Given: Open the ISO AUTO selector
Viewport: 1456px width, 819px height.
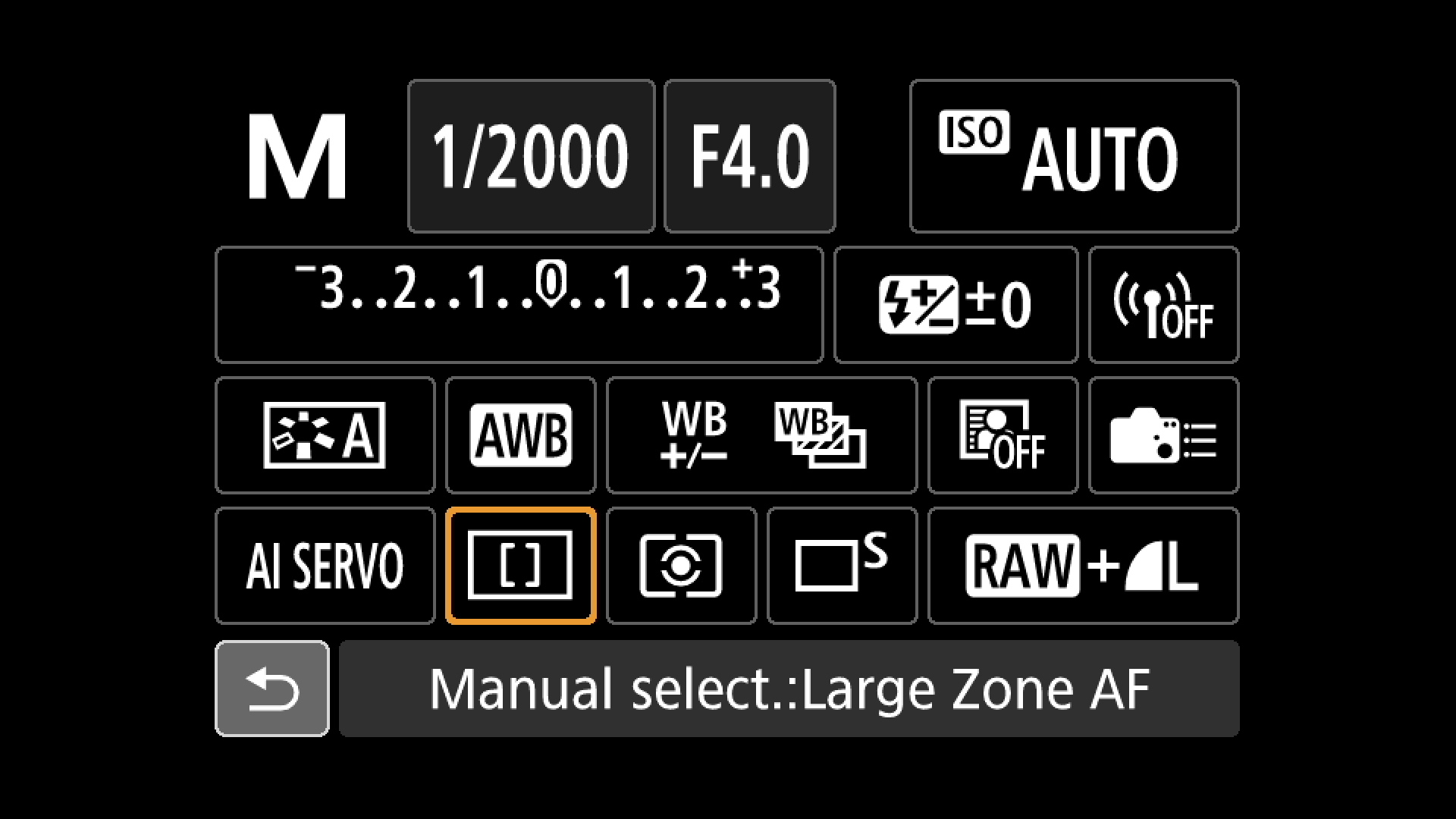Looking at the screenshot, I should [x=1075, y=156].
